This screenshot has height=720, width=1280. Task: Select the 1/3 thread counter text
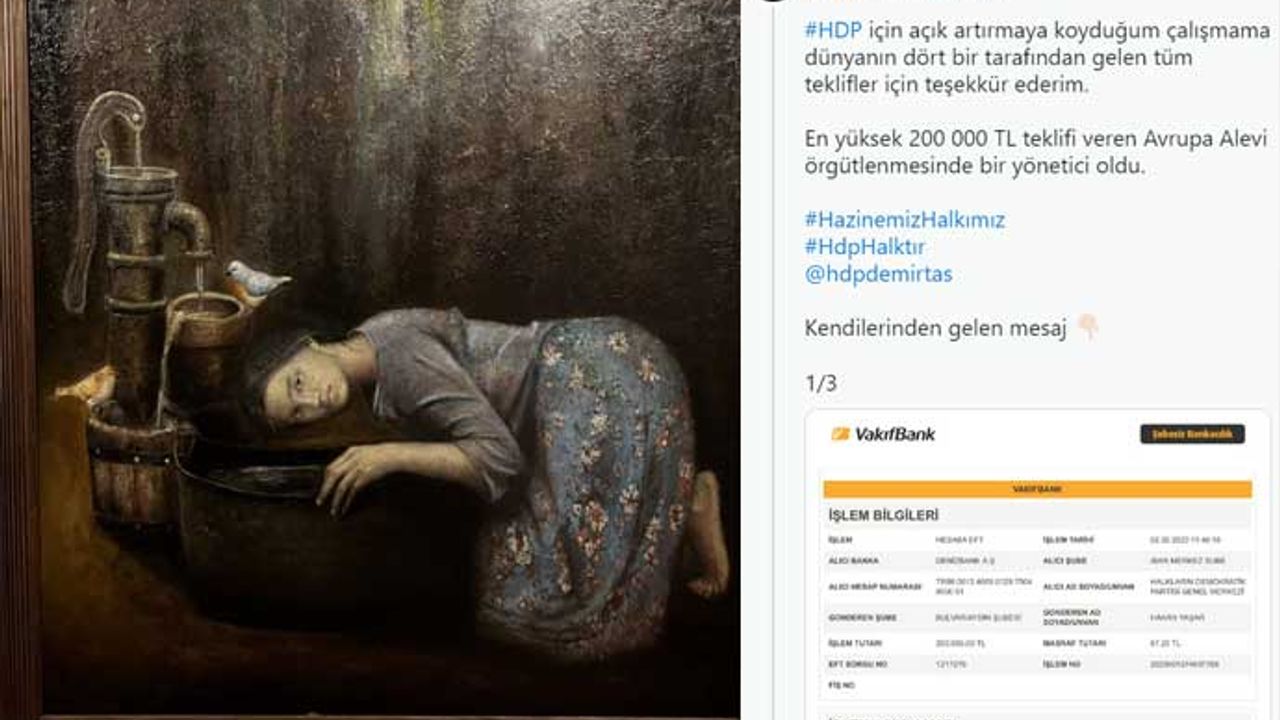(x=820, y=383)
